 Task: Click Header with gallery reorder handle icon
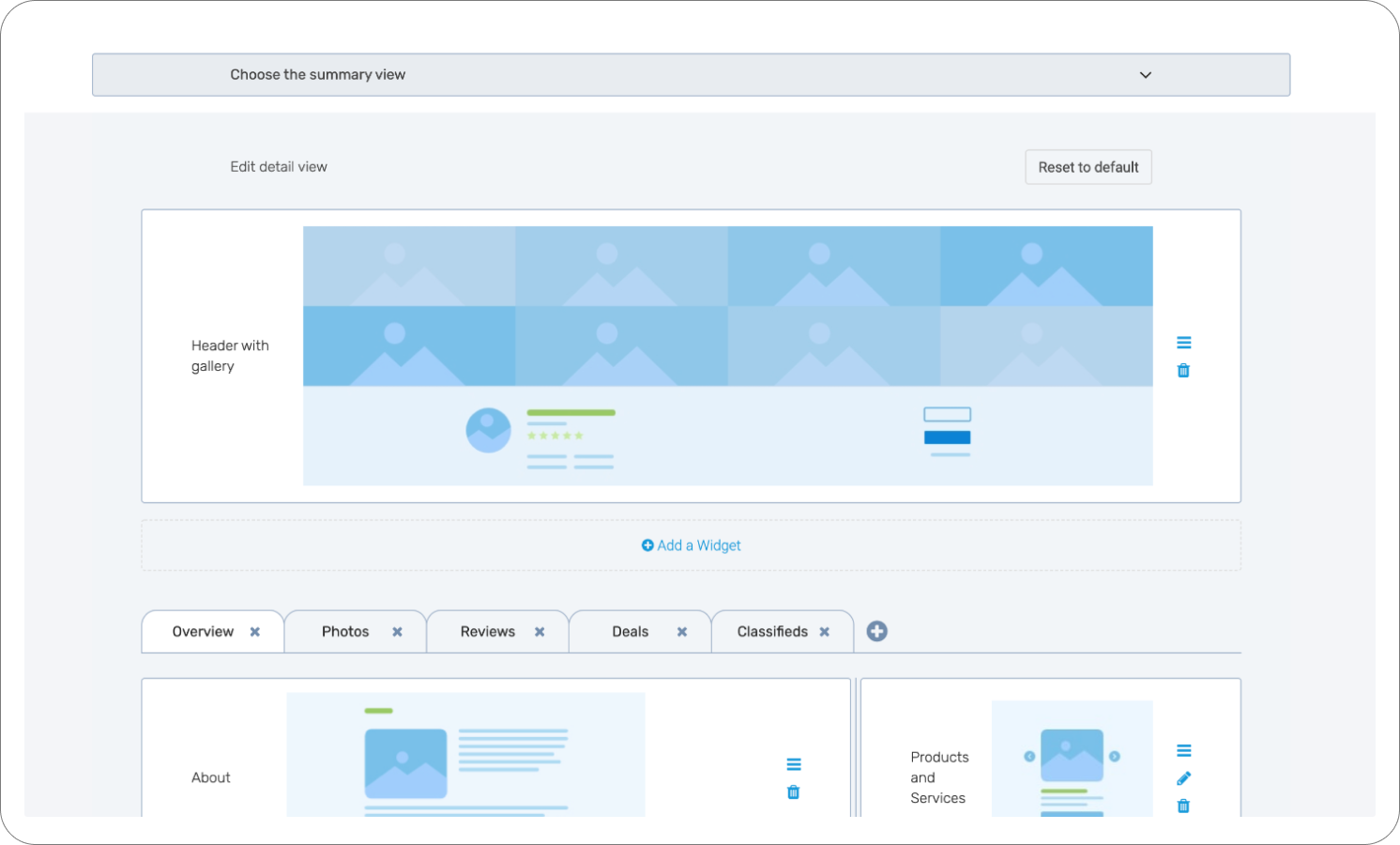click(1183, 343)
